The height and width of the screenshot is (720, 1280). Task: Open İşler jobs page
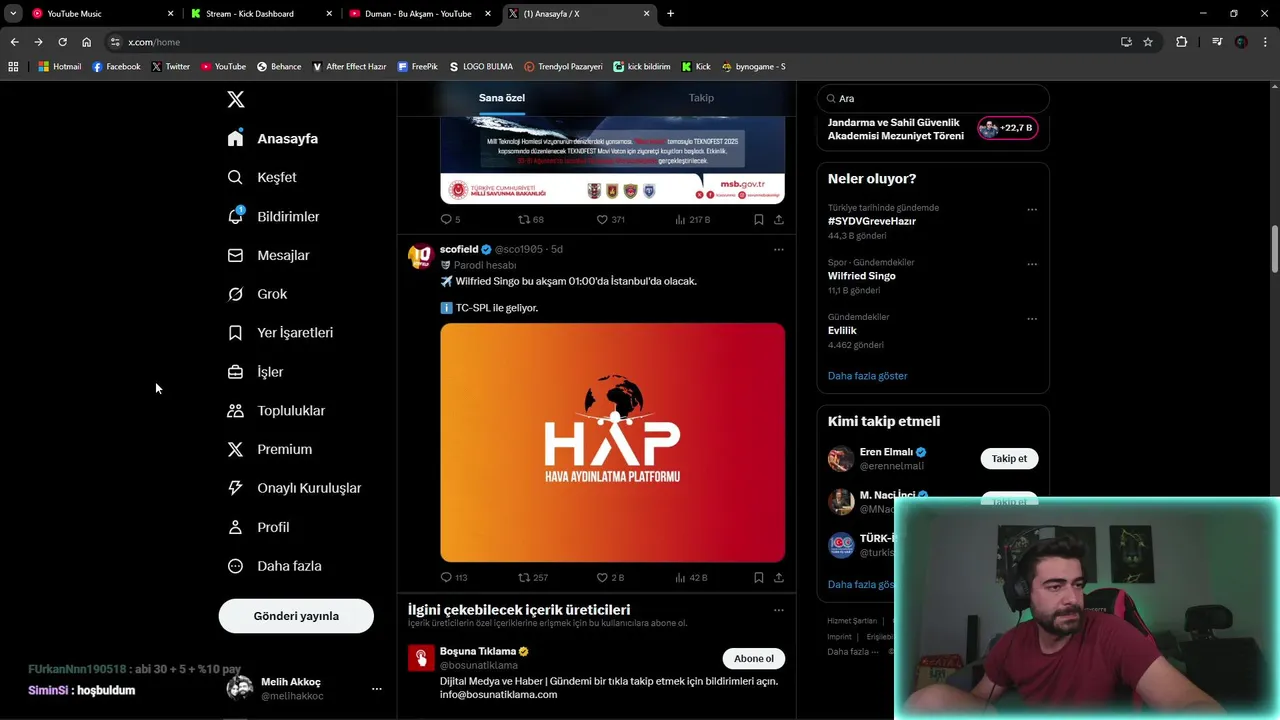[256, 371]
